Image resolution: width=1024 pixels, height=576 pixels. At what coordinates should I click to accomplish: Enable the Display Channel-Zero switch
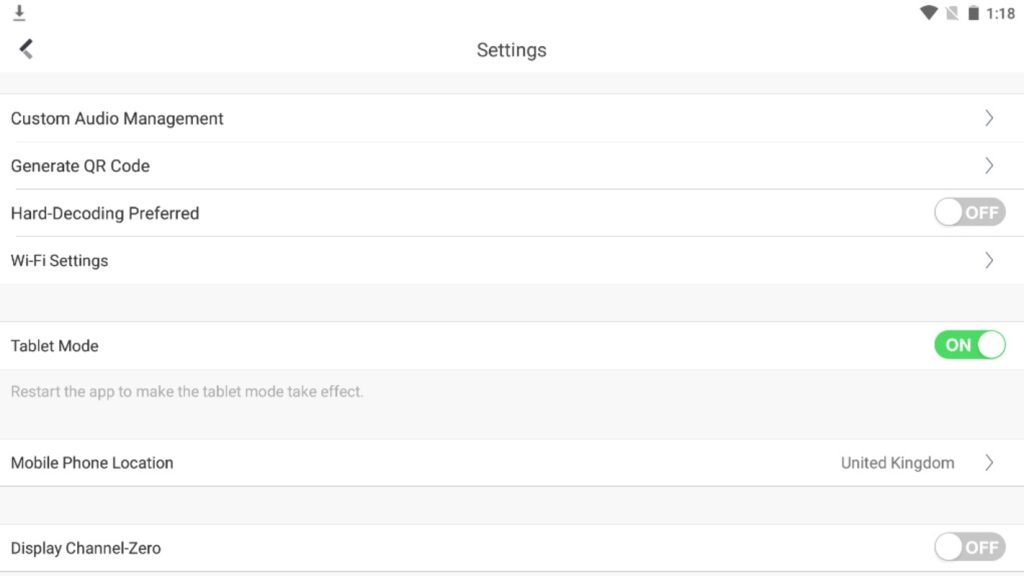(x=969, y=547)
